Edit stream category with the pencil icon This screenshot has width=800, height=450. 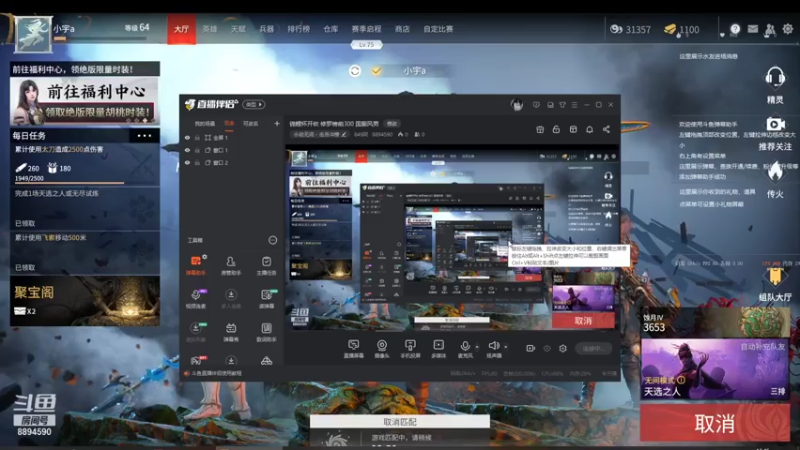tap(344, 135)
